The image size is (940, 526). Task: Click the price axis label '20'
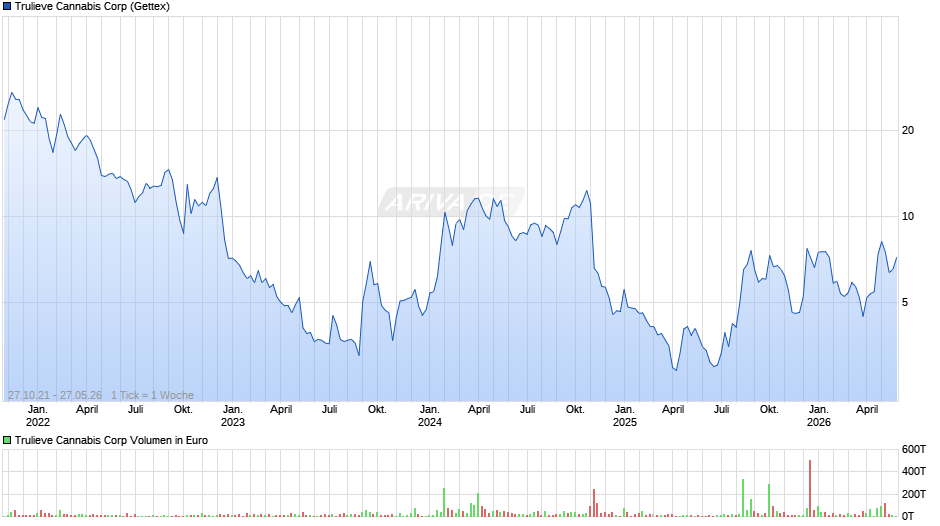click(908, 130)
